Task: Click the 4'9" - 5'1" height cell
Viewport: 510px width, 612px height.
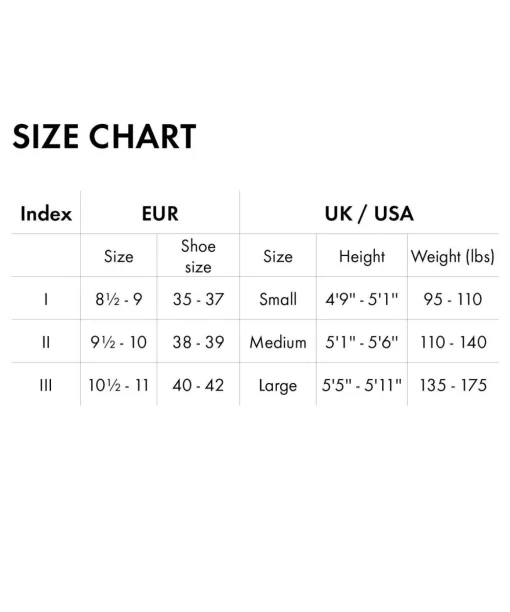Action: pos(362,299)
